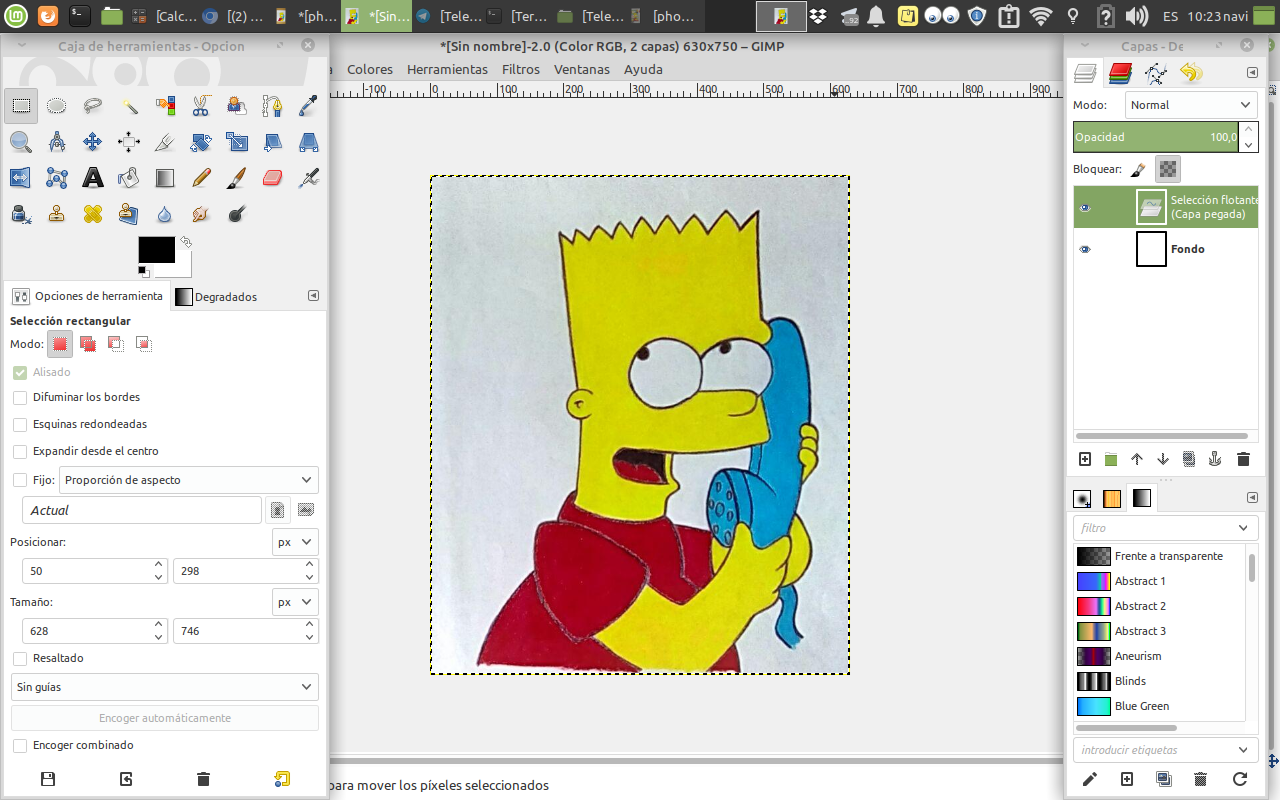
Task: Choose the Eraser tool
Action: [273, 177]
